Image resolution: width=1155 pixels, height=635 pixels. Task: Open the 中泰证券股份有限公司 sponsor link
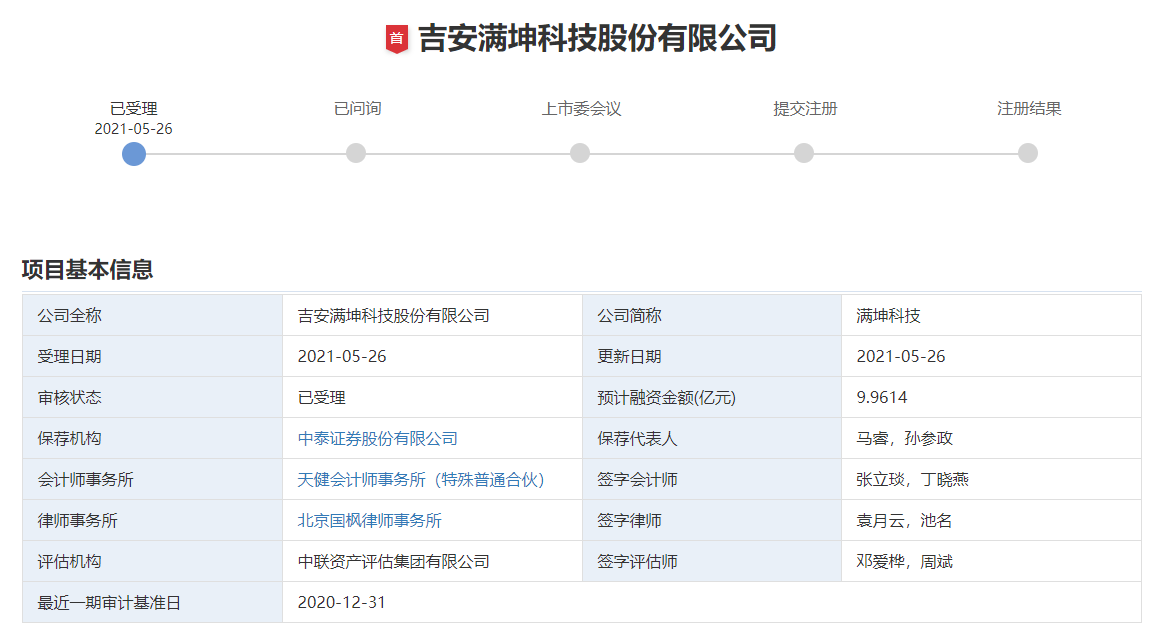point(377,438)
